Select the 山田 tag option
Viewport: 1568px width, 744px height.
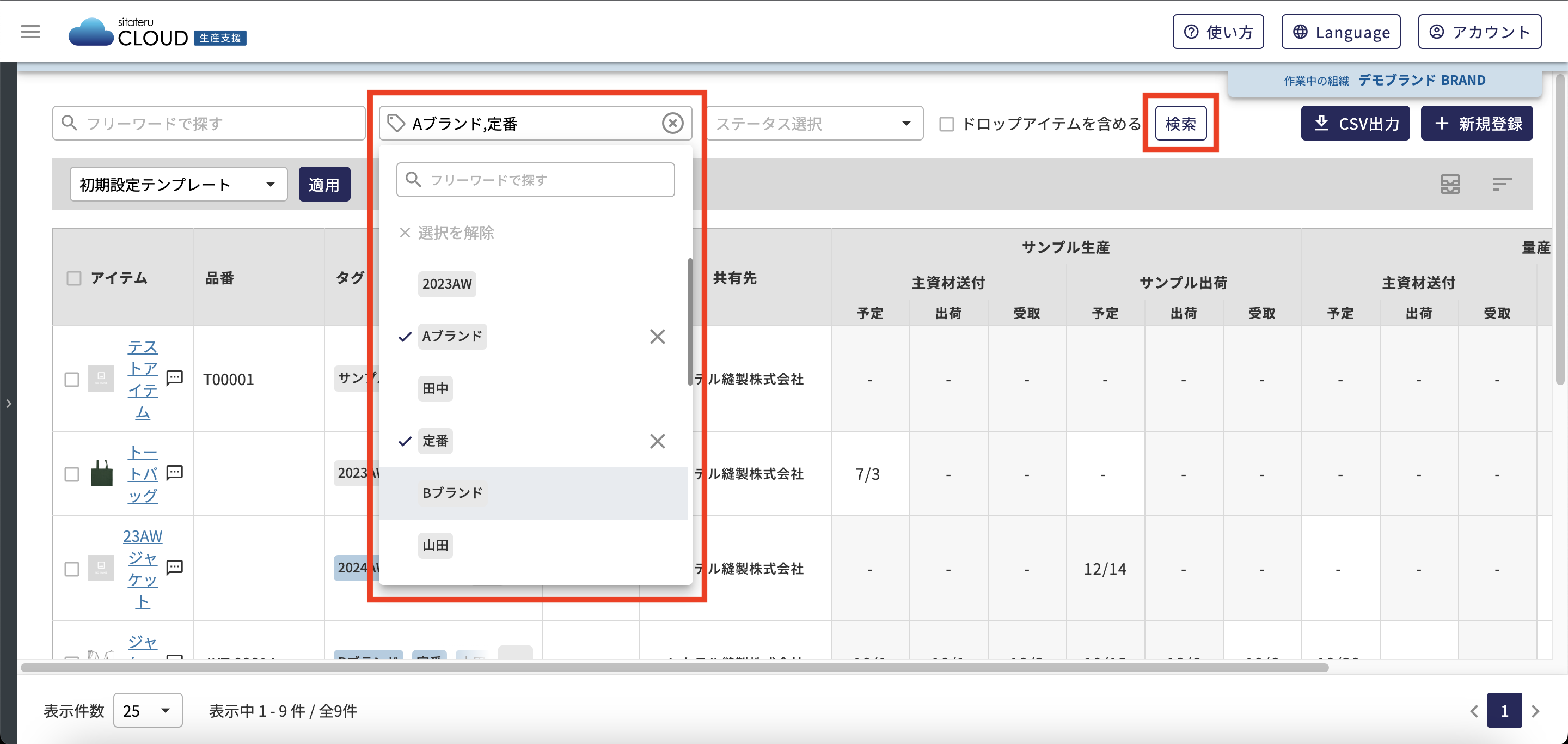pyautogui.click(x=435, y=546)
